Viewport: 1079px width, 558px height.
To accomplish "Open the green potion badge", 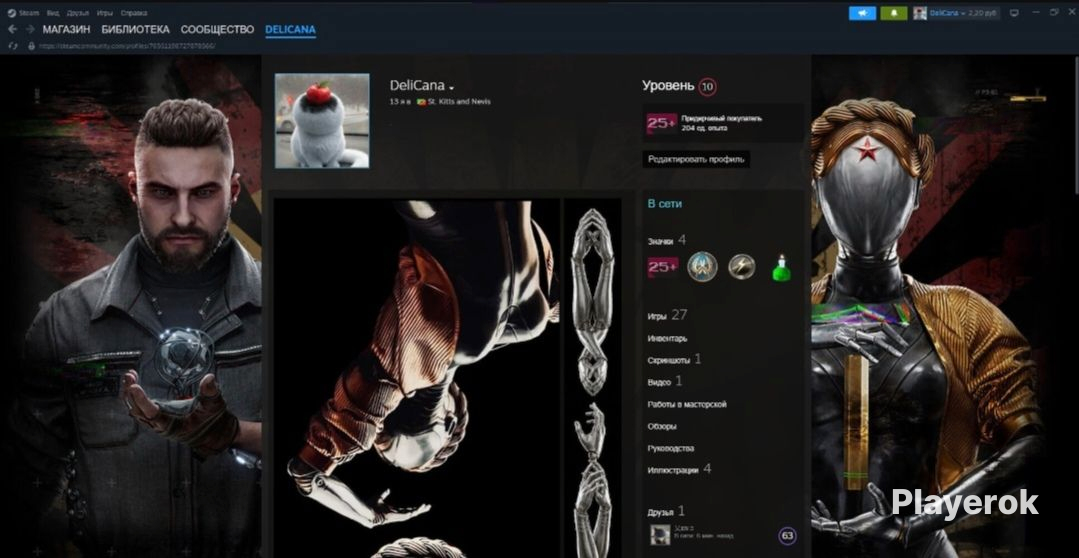I will click(x=781, y=268).
